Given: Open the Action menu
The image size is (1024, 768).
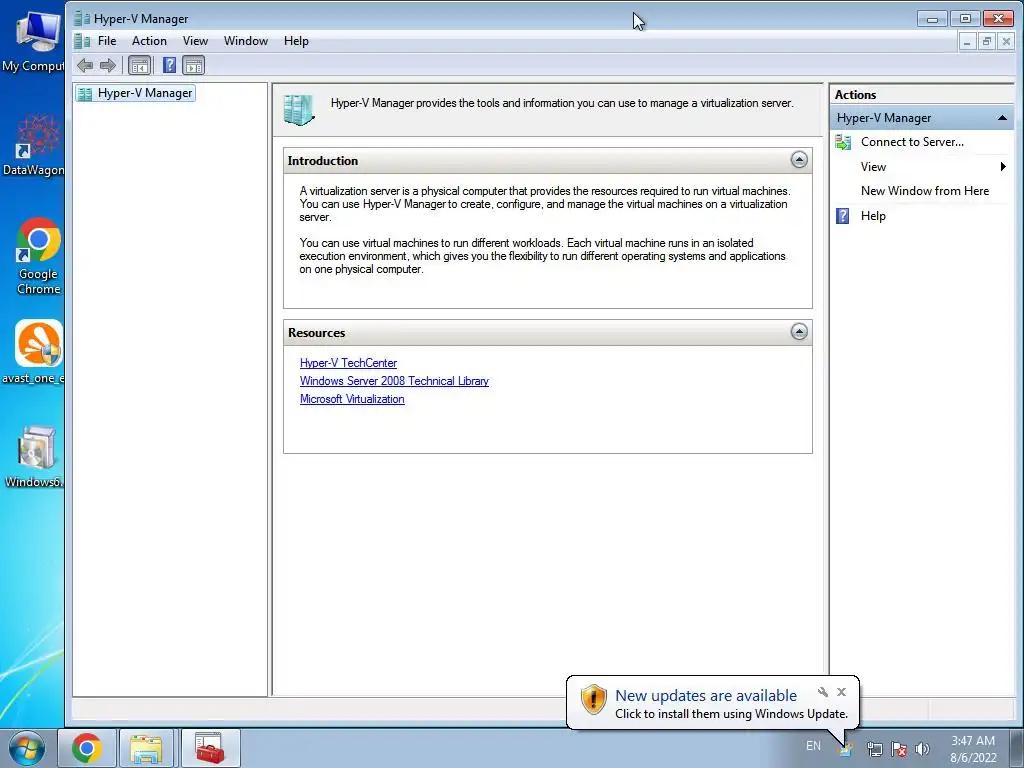Looking at the screenshot, I should click(149, 41).
